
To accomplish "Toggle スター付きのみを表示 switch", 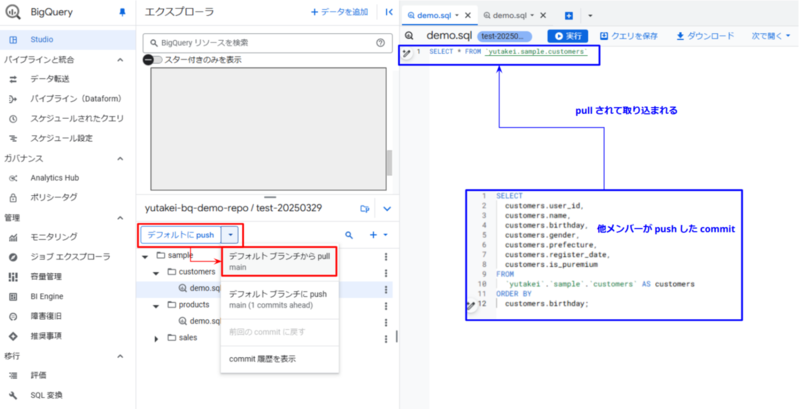I will [152, 60].
